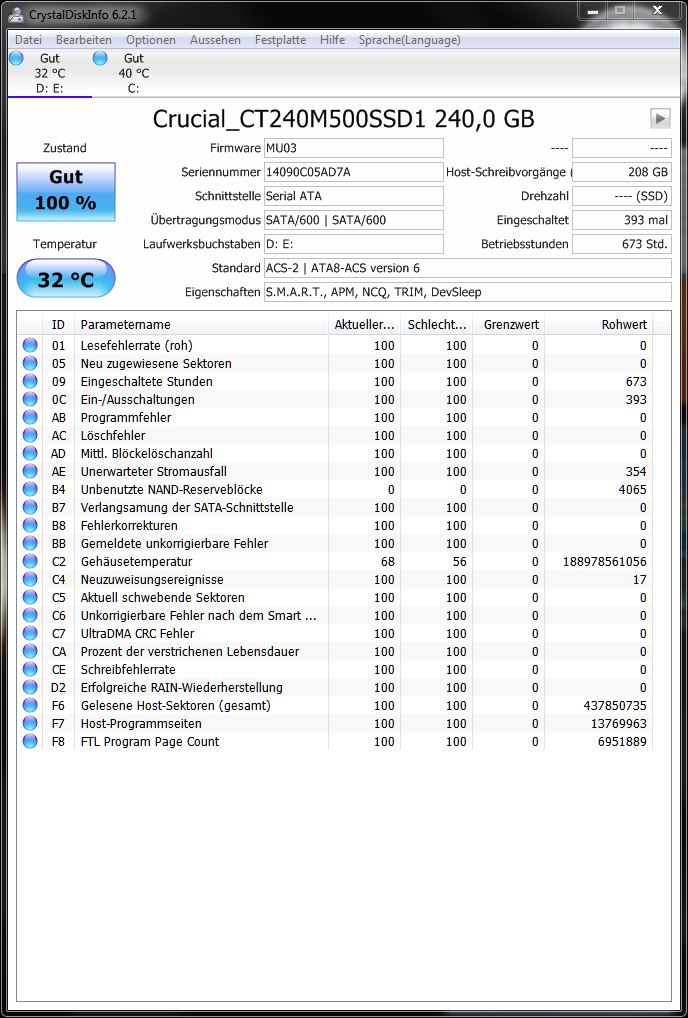Click status orb for Unerwarteter Stromausfall

(x=30, y=471)
